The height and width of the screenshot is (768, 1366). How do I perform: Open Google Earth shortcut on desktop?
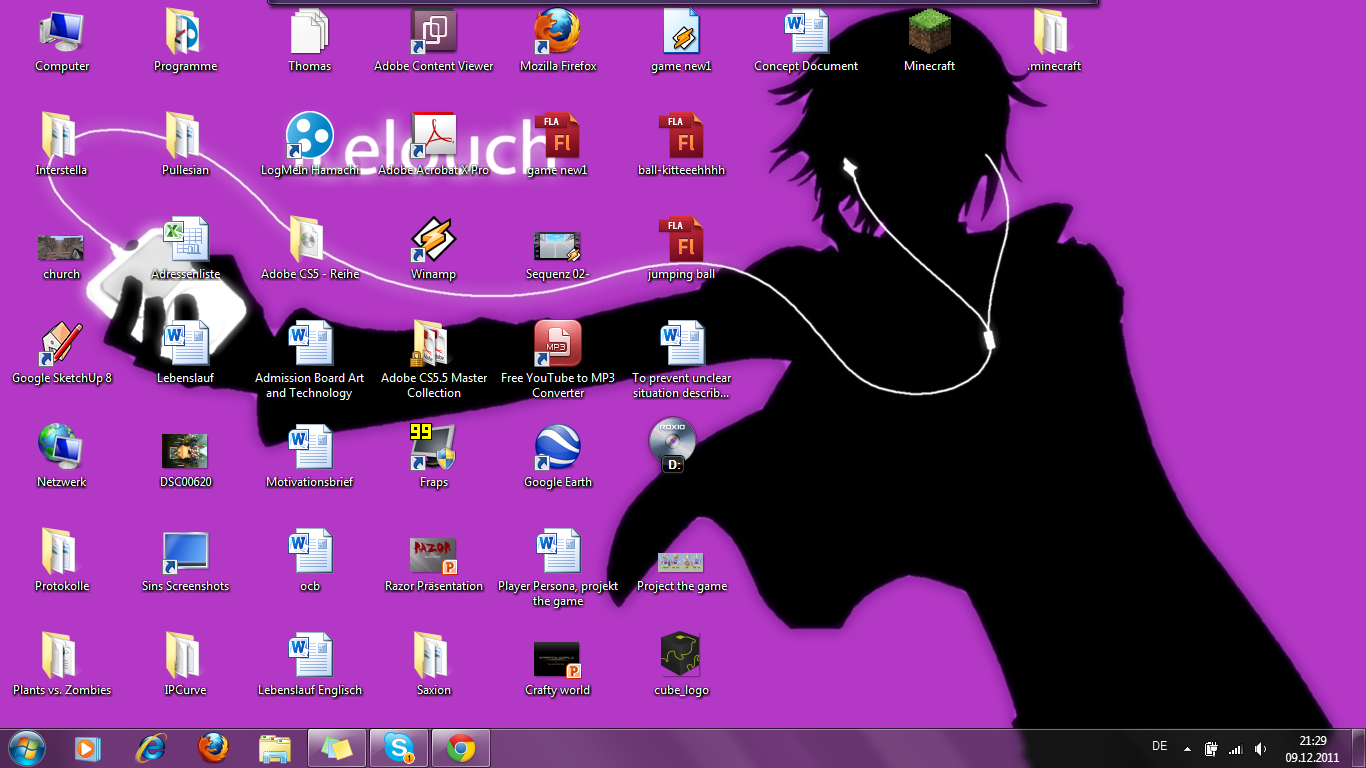click(x=557, y=449)
